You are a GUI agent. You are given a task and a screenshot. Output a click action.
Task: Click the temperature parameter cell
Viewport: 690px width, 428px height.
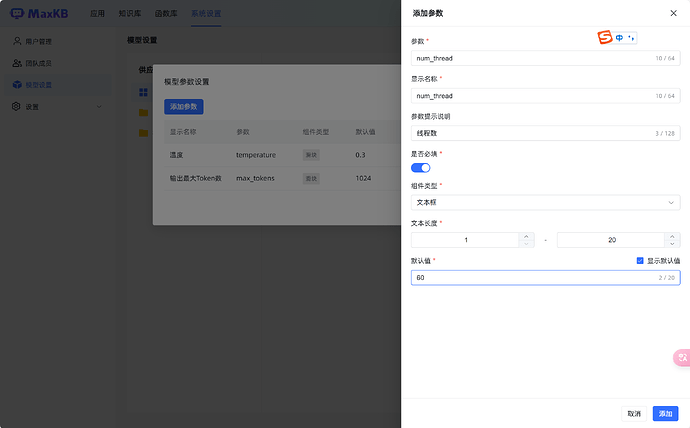point(256,155)
